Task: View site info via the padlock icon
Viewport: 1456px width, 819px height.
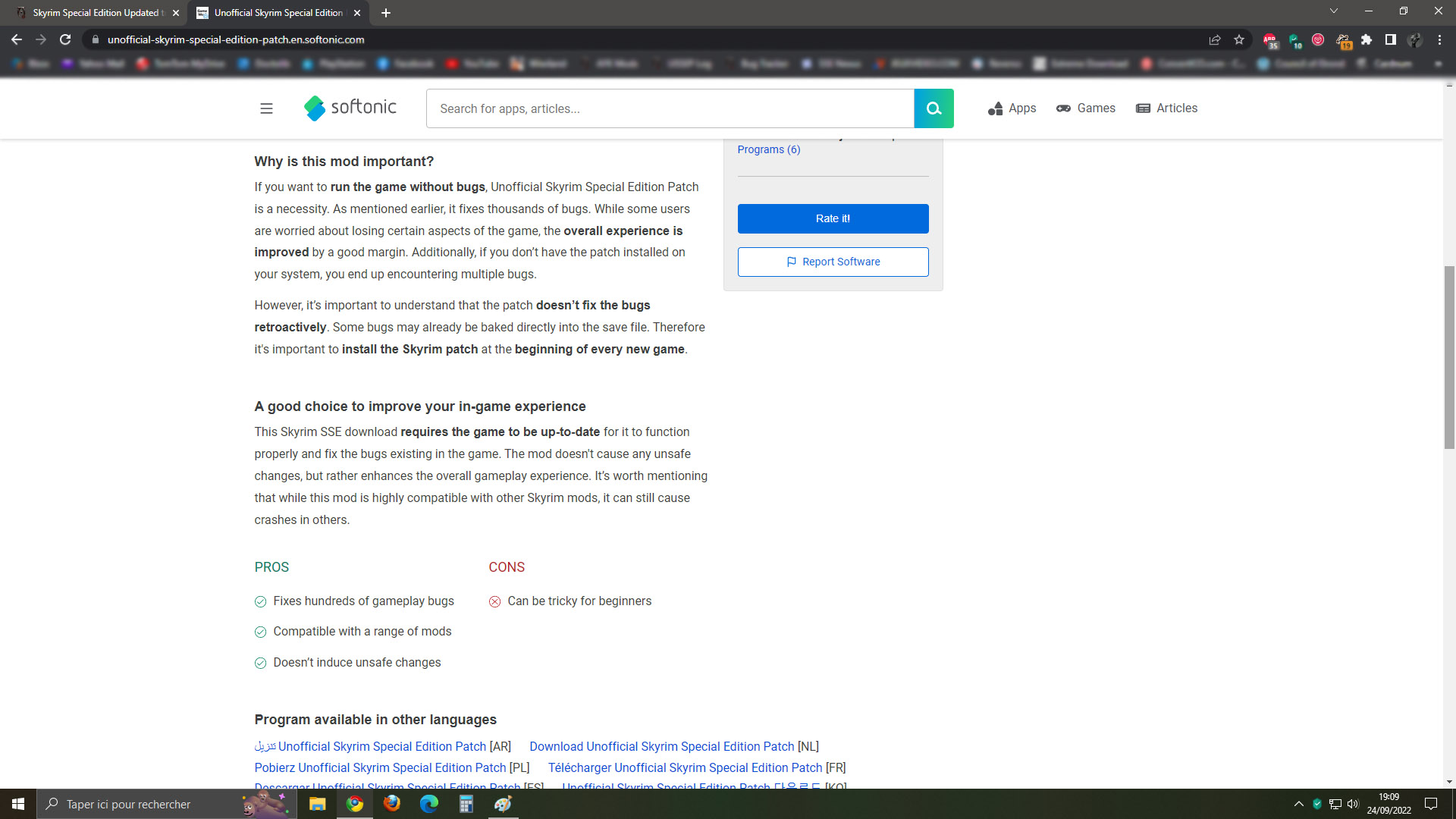Action: (96, 39)
